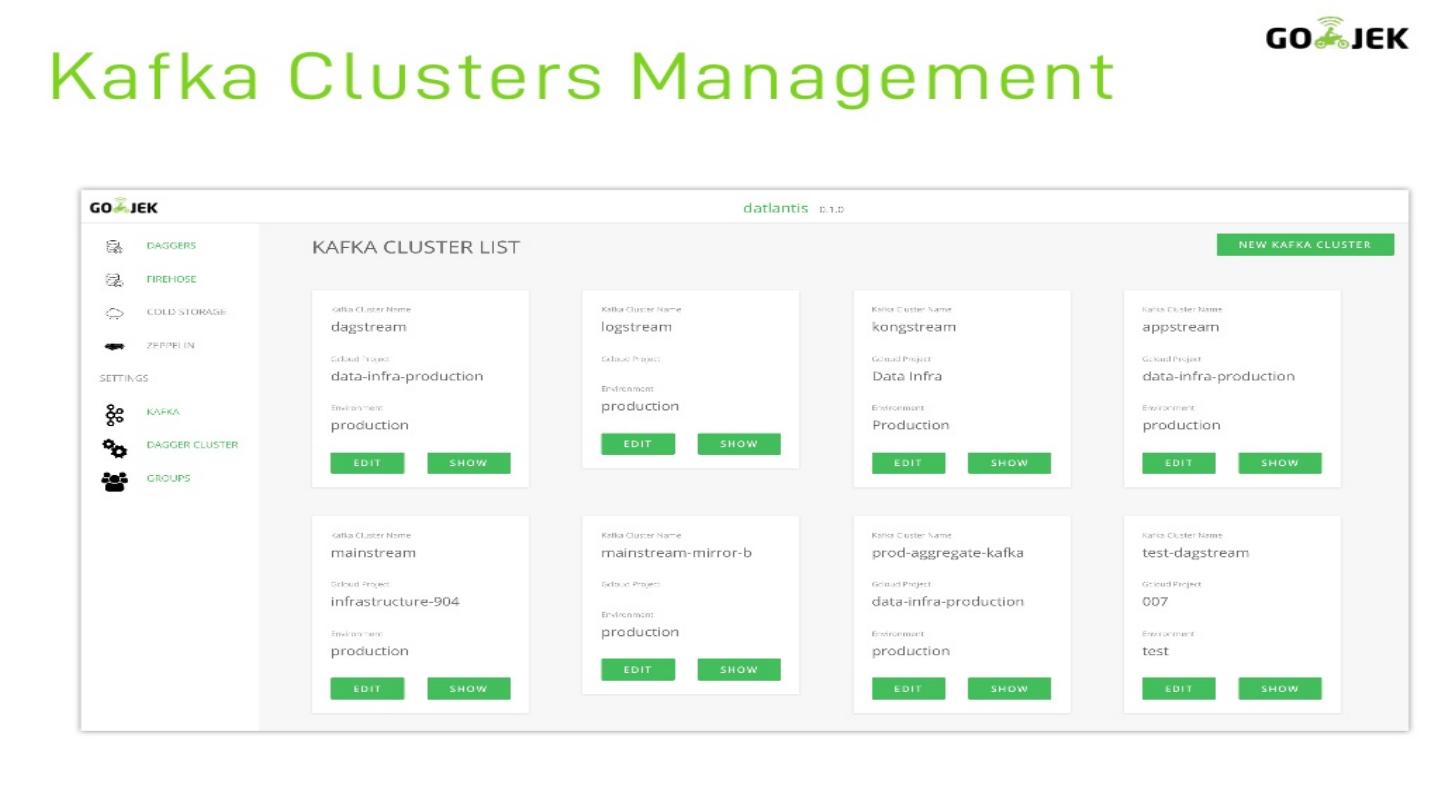Edit the kongstream cluster
The image size is (1440, 810).
(x=908, y=463)
